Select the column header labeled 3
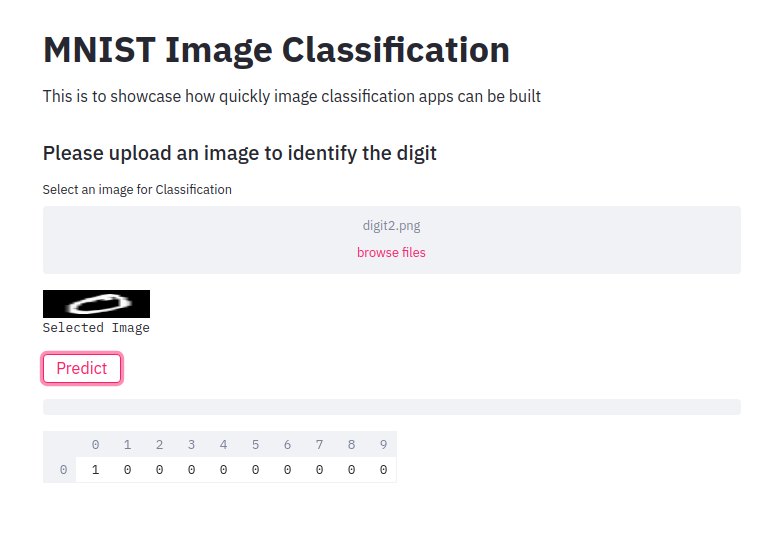Viewport: 759px width, 553px height. (x=191, y=445)
